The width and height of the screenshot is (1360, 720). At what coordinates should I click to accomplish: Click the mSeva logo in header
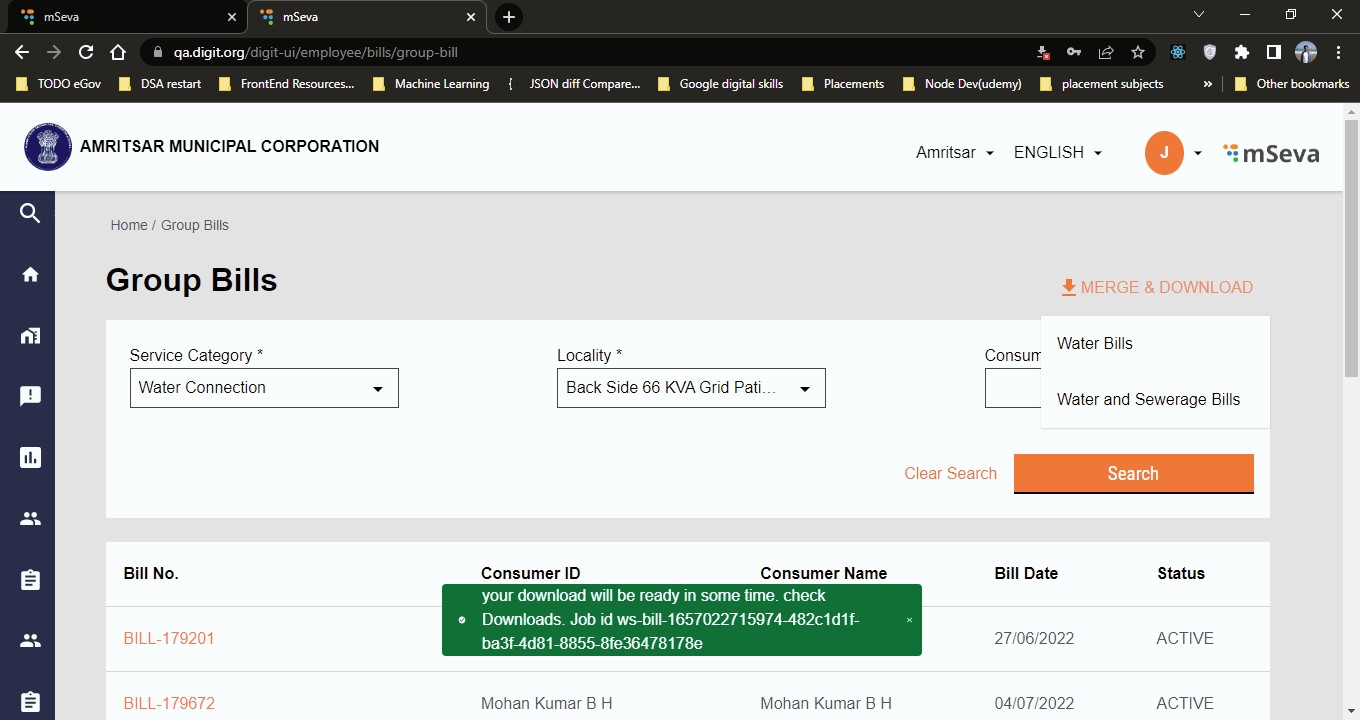1271,153
